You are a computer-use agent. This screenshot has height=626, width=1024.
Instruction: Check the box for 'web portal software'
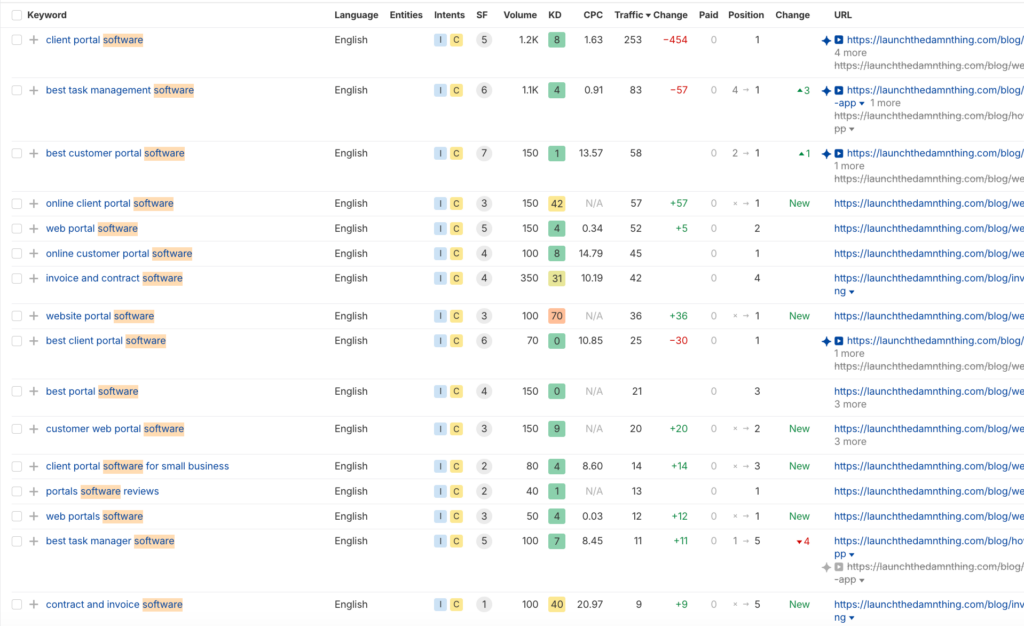tap(17, 228)
